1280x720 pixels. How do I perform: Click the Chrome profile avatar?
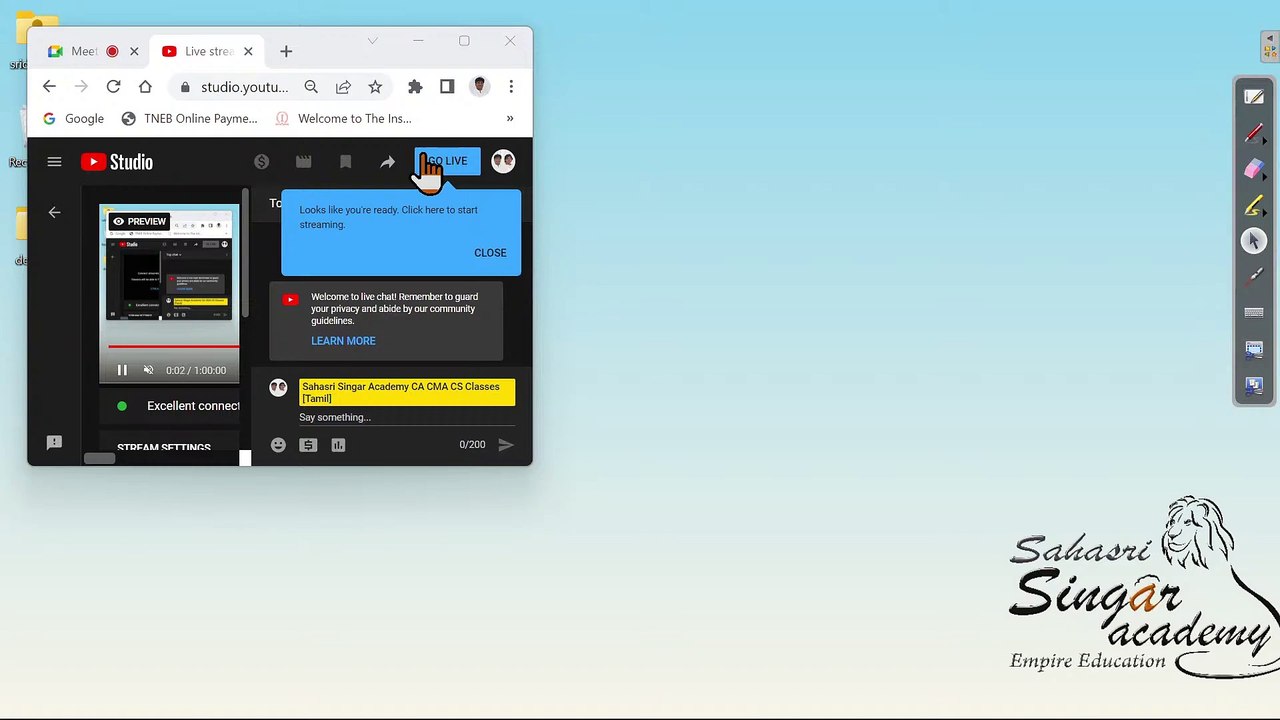pyautogui.click(x=479, y=87)
